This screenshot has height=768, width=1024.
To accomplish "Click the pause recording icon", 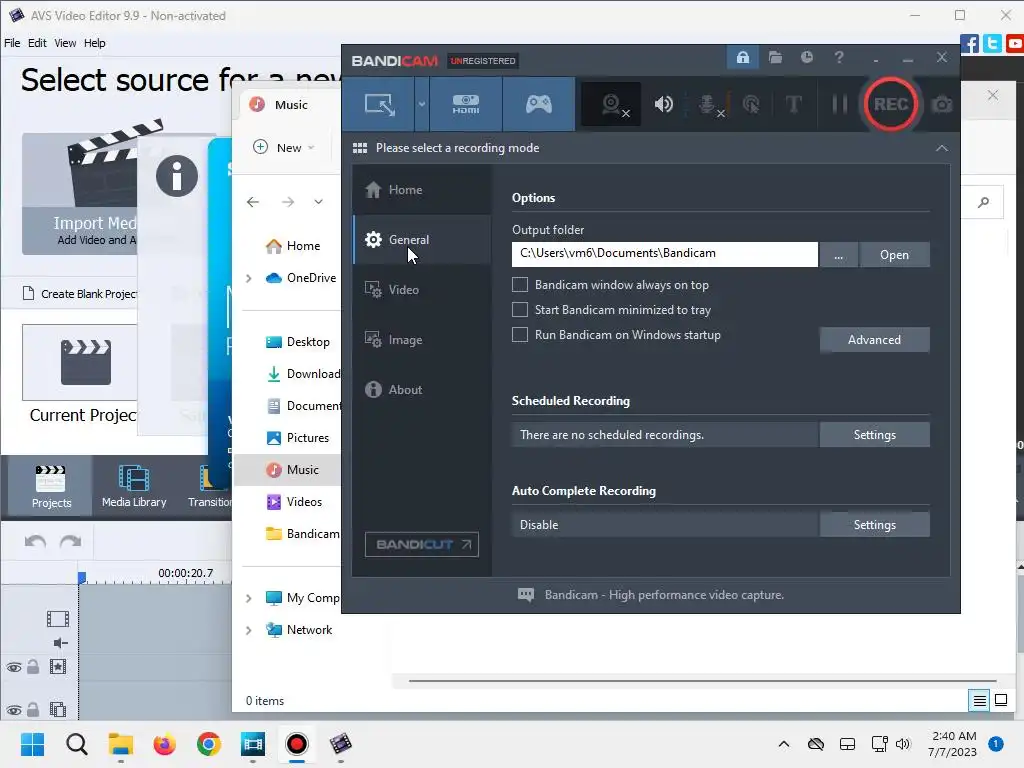I will click(839, 104).
